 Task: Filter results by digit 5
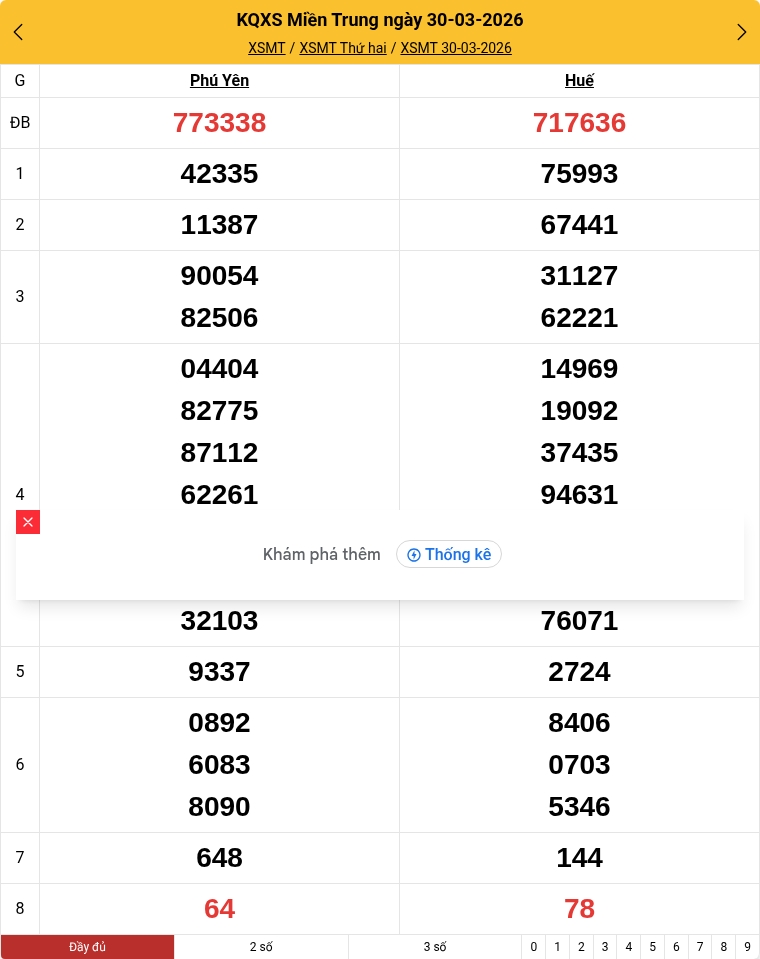click(652, 947)
